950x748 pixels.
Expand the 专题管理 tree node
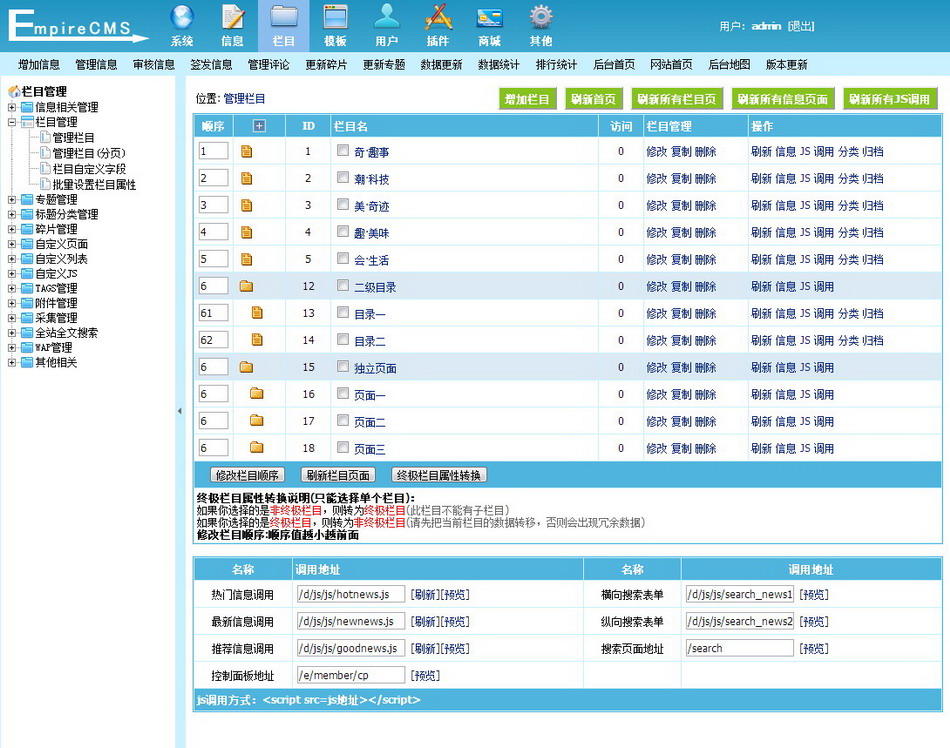tap(12, 199)
